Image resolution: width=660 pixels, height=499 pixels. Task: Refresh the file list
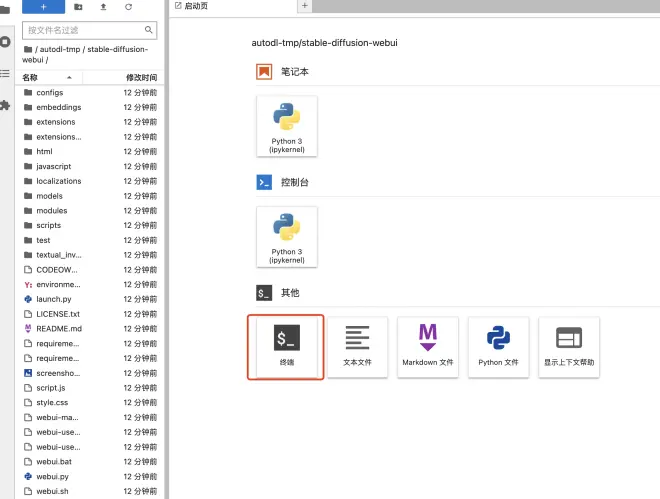(x=128, y=7)
